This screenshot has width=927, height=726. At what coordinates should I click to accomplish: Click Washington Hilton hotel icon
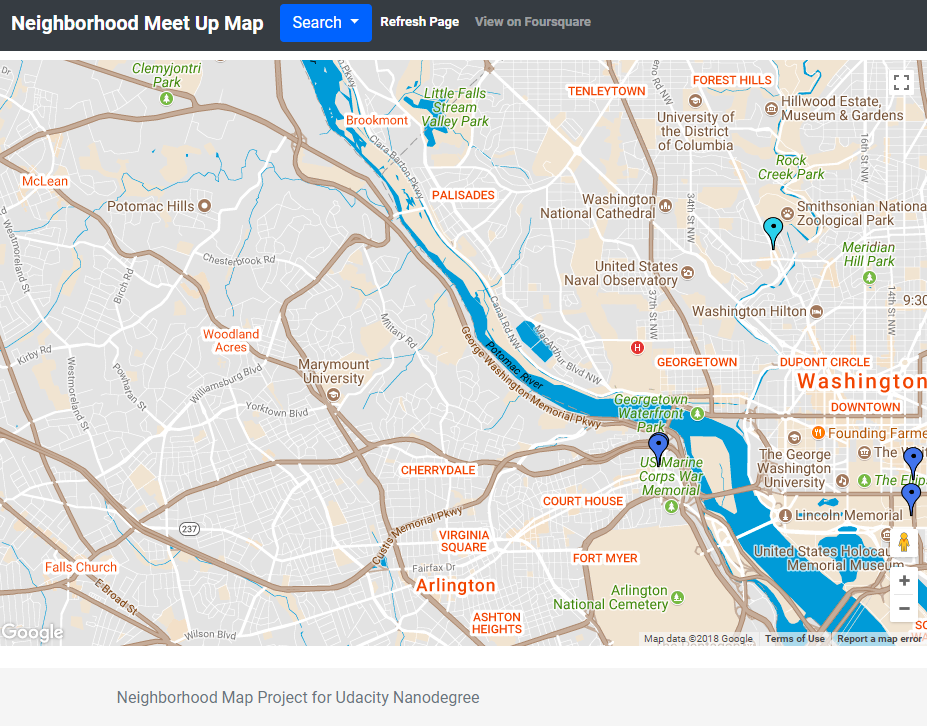(816, 312)
